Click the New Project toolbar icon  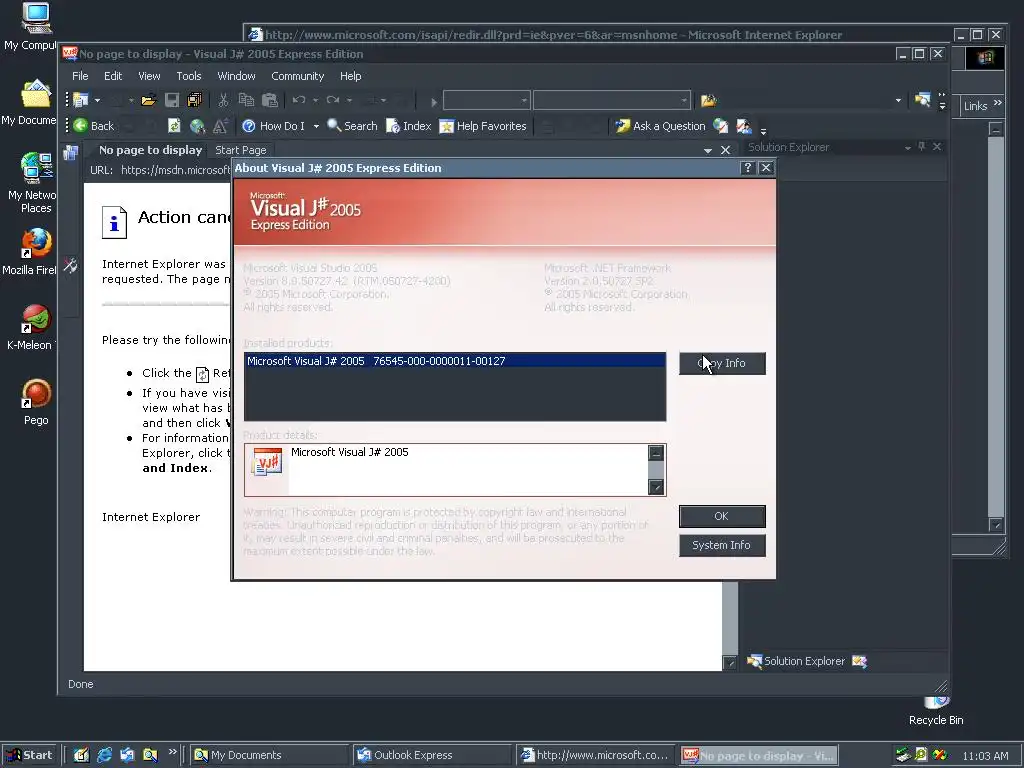pos(81,100)
